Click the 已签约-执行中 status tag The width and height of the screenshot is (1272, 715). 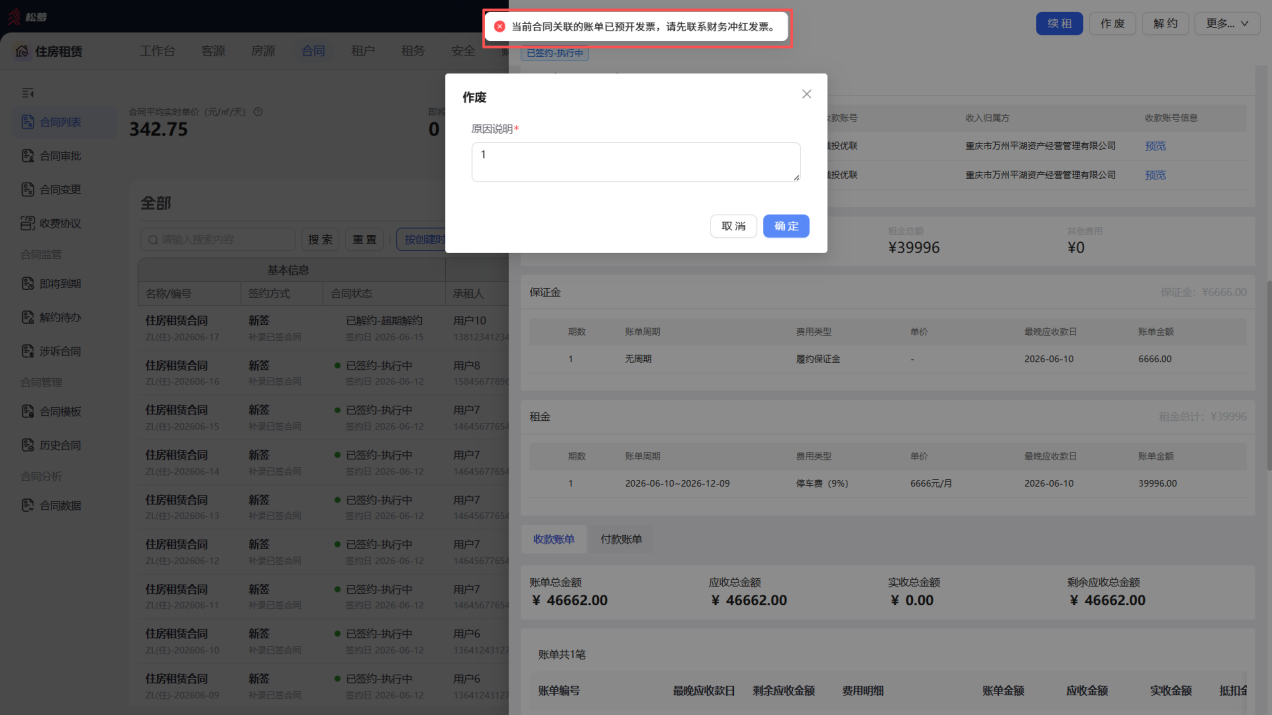(555, 53)
